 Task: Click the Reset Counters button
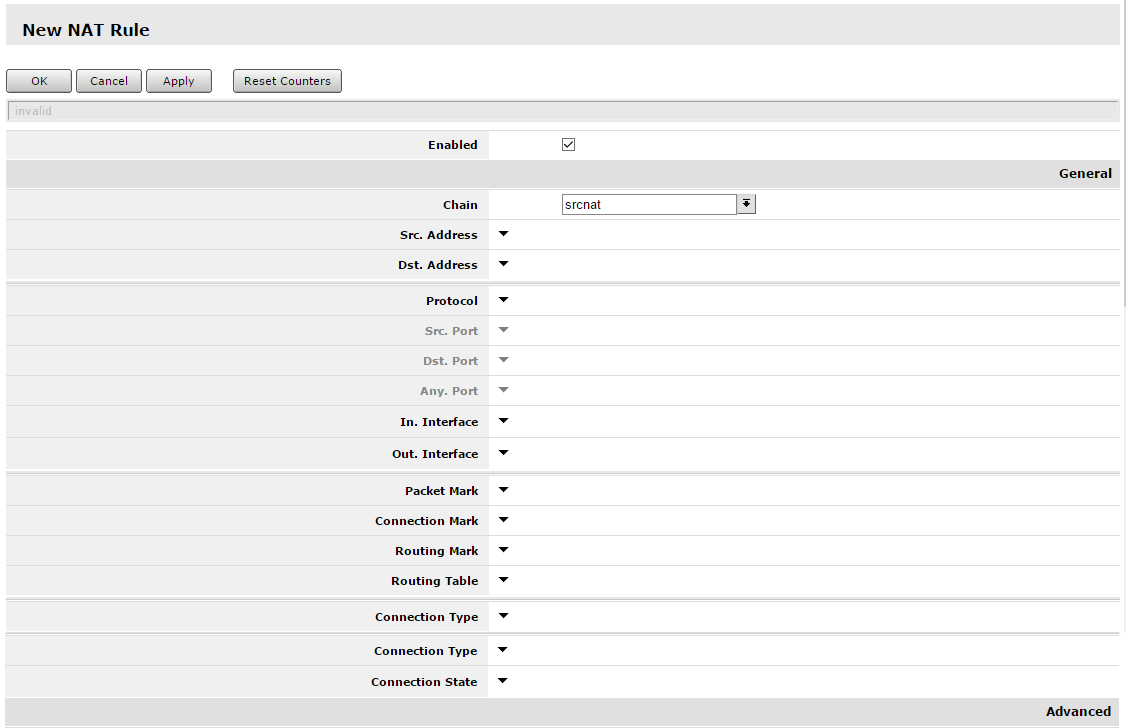click(287, 81)
